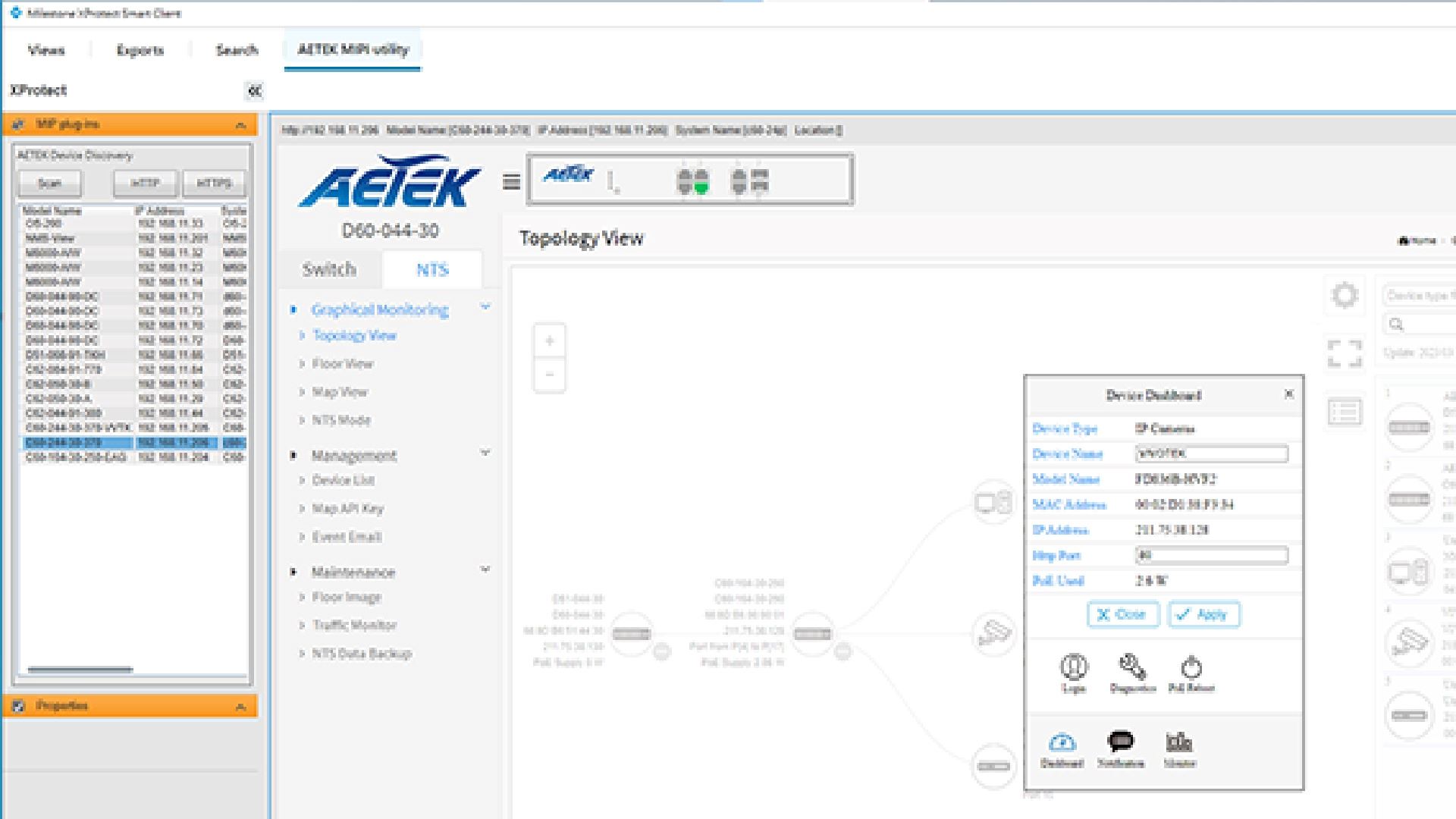This screenshot has height=819, width=1456.
Task: Select highlighted device row 192.168.11.206
Action: point(134,442)
